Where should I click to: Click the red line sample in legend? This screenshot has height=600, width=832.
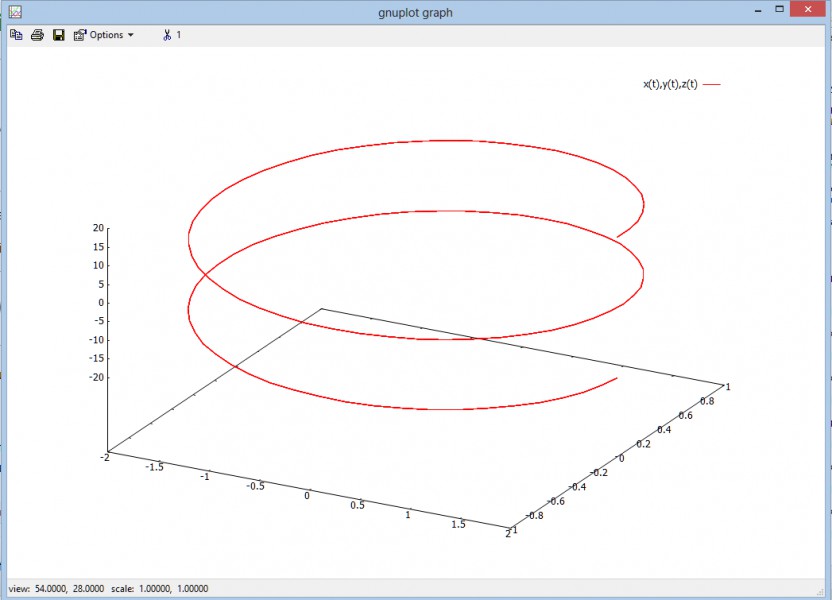tap(712, 85)
